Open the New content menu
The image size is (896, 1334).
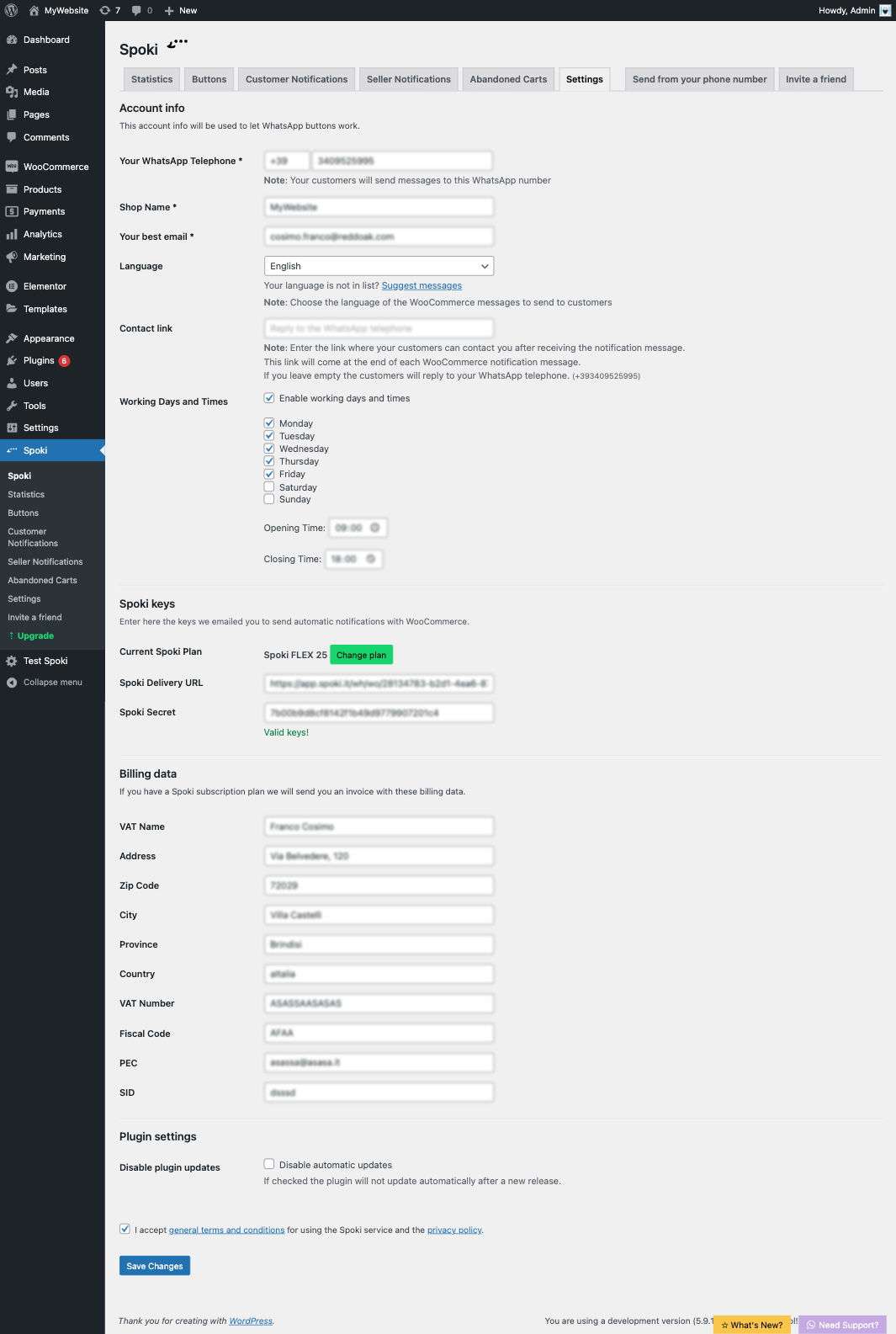point(181,10)
